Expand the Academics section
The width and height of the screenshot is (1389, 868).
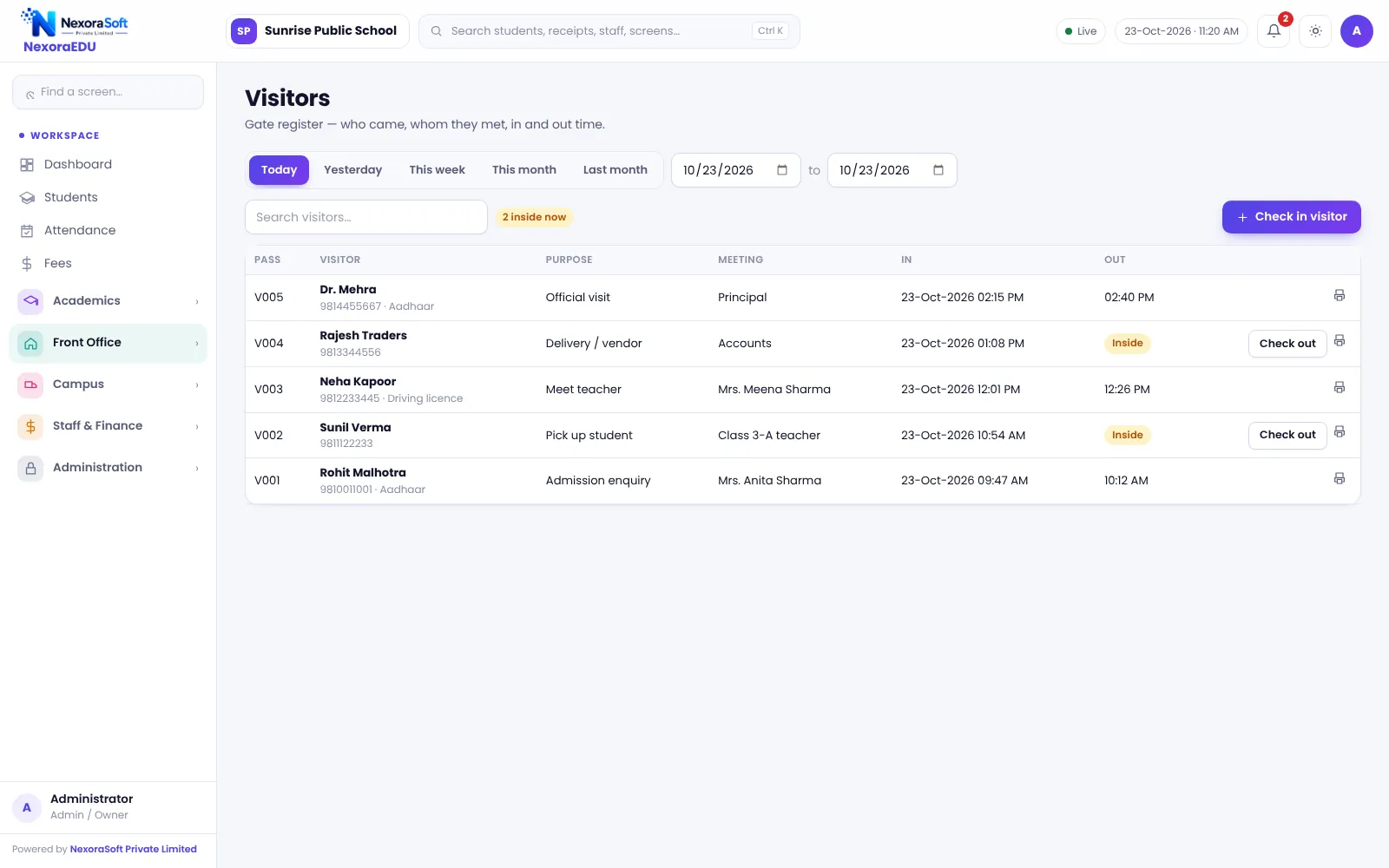(108, 301)
